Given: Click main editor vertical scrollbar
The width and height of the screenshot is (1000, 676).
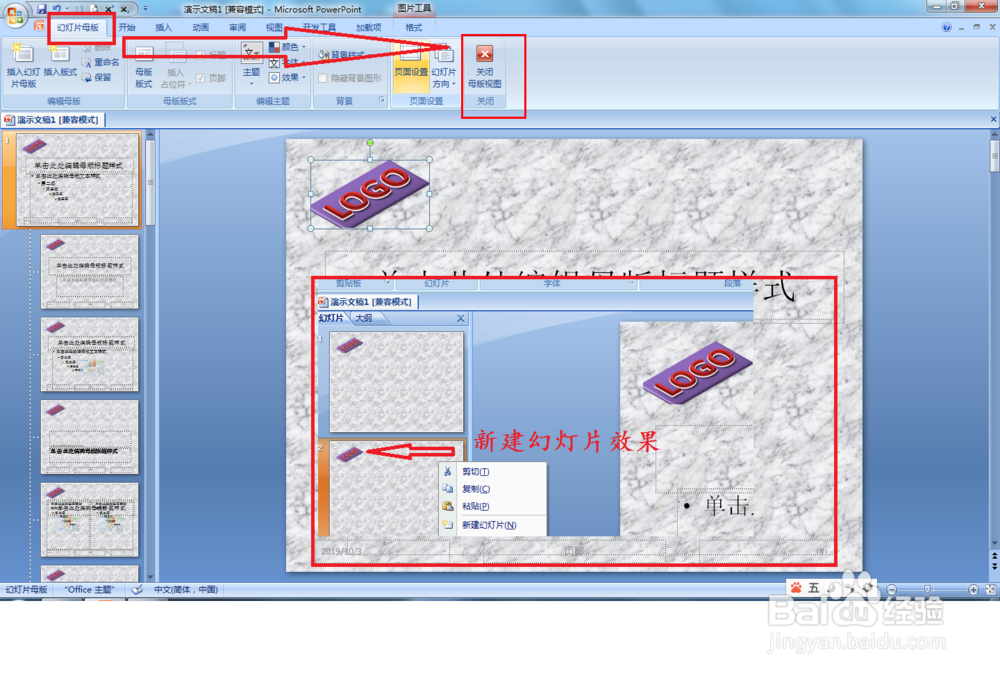Looking at the screenshot, I should (994, 156).
